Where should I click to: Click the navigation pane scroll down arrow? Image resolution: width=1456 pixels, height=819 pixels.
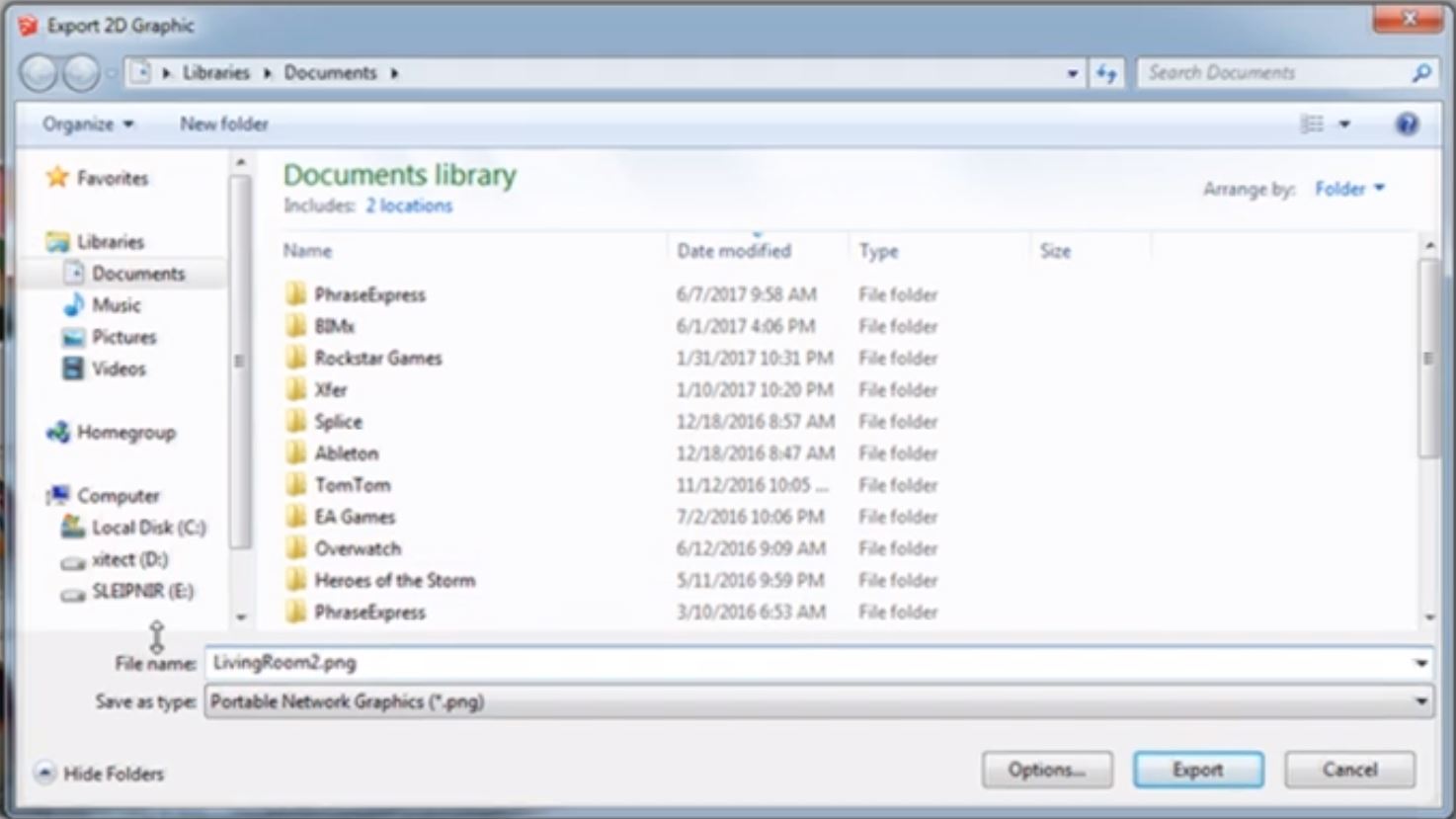(x=241, y=616)
